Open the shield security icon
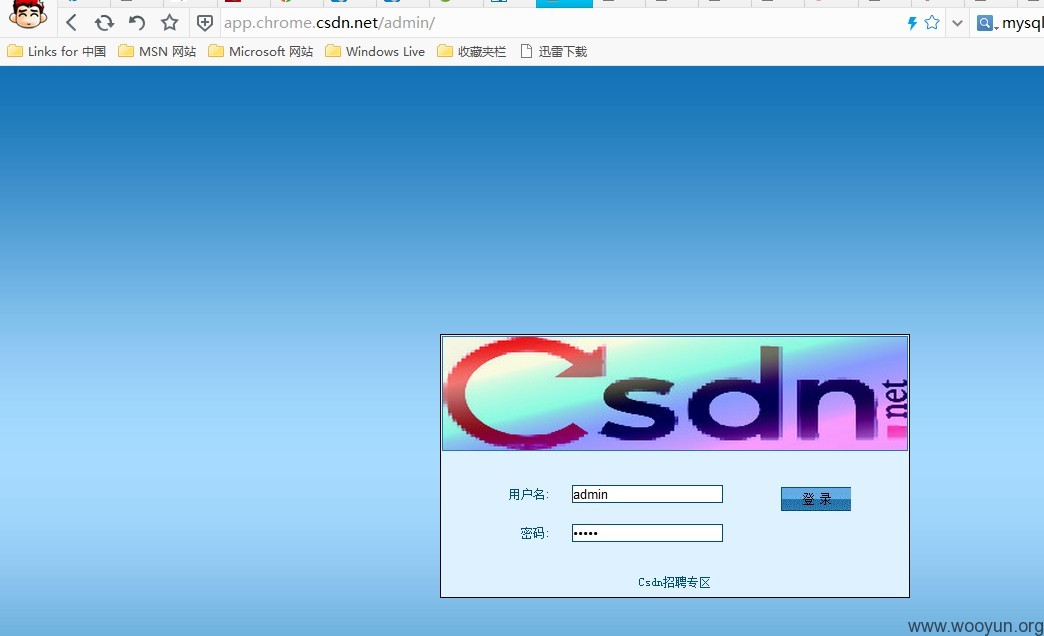The image size is (1044, 636). (x=205, y=24)
